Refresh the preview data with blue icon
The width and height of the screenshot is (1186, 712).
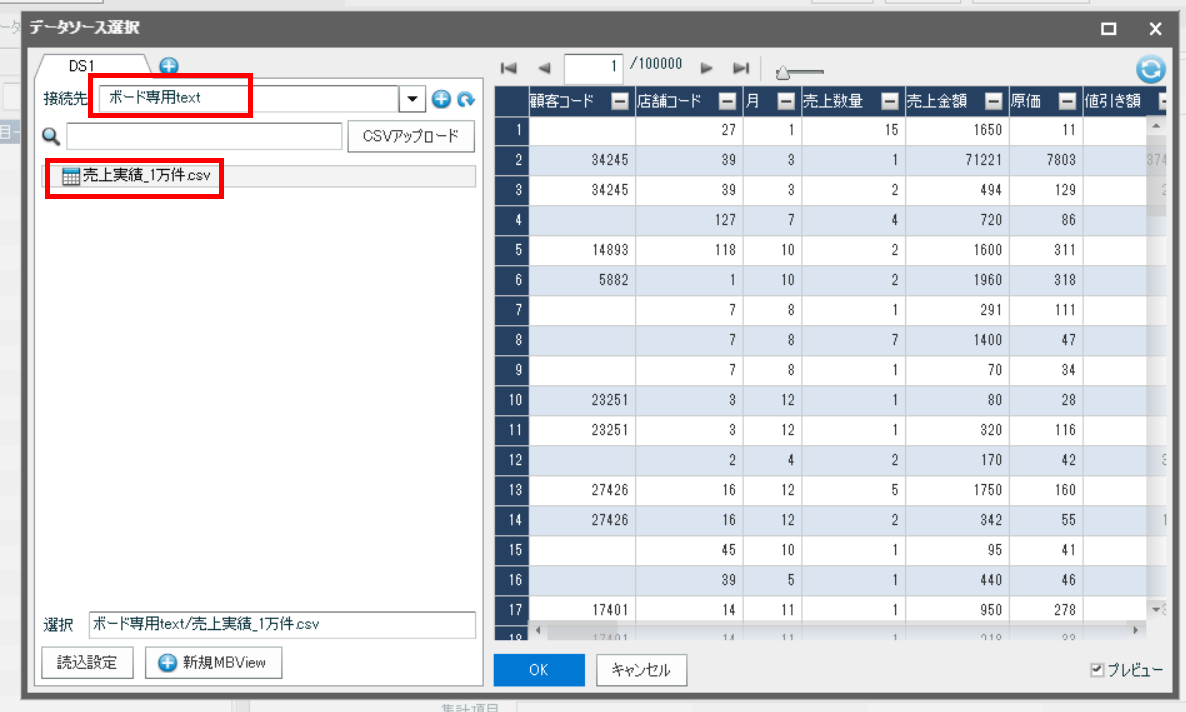1150,69
